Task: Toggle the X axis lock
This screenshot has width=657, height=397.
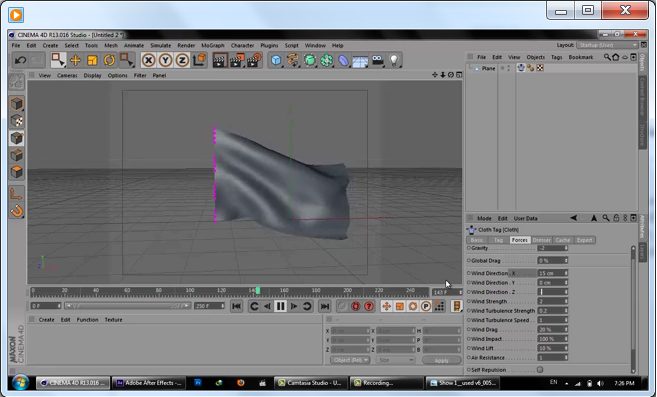Action: 148,60
